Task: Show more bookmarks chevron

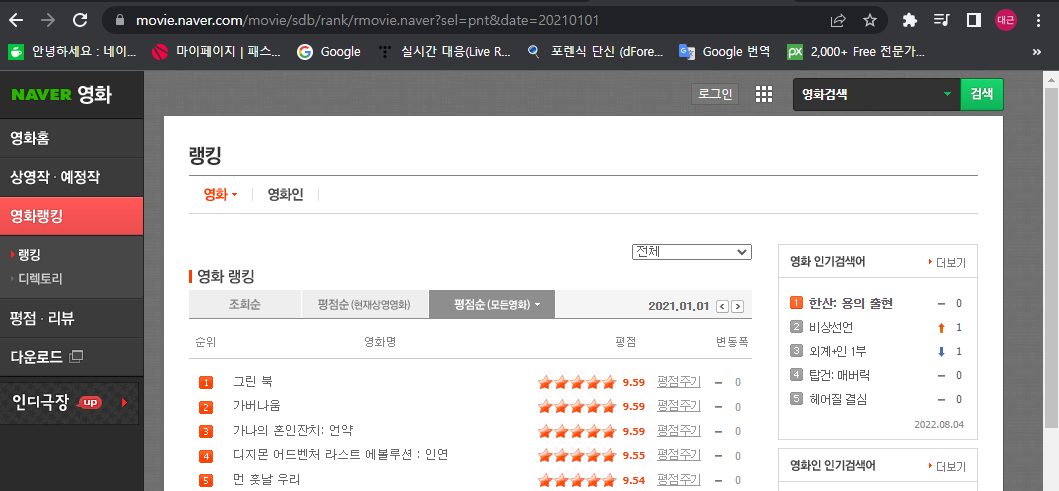Action: [1037, 51]
